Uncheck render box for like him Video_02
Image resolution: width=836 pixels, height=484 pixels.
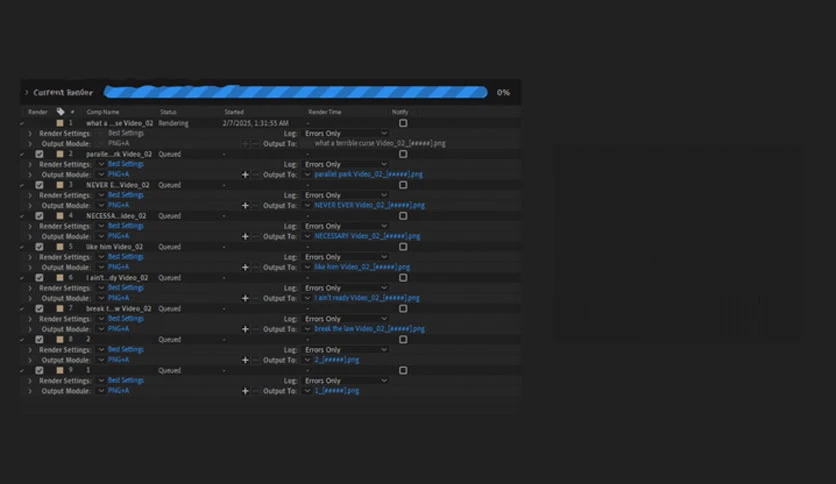pos(39,247)
